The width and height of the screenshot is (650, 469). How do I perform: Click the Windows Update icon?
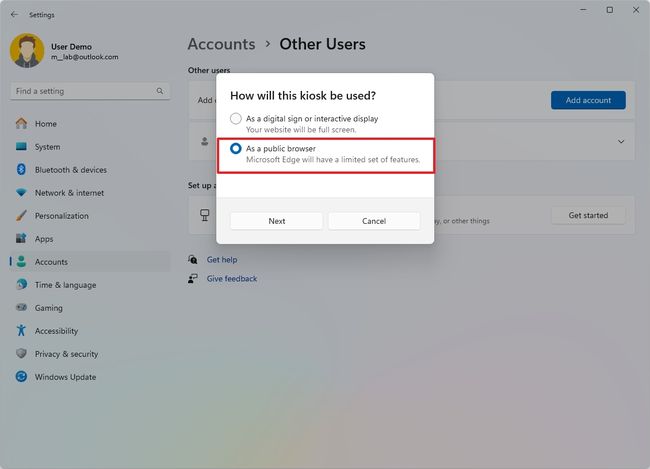click(21, 377)
